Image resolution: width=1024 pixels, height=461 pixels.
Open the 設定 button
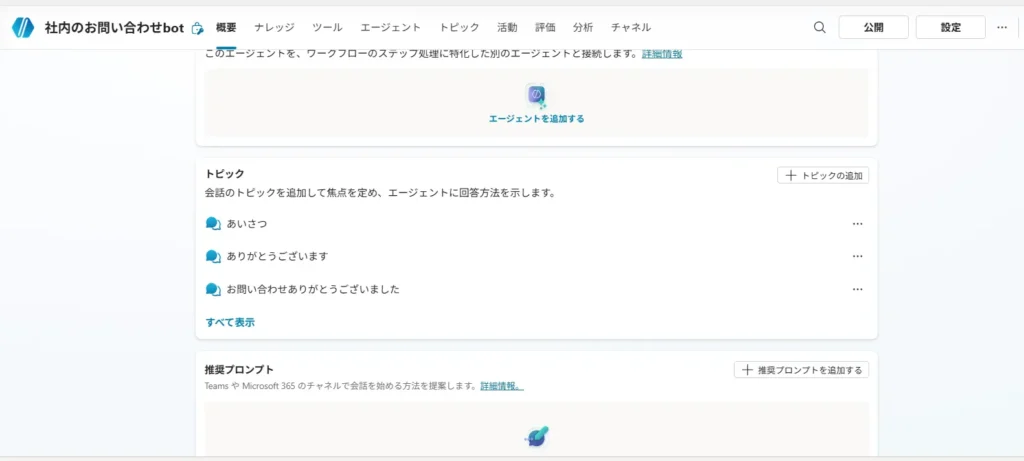point(950,28)
